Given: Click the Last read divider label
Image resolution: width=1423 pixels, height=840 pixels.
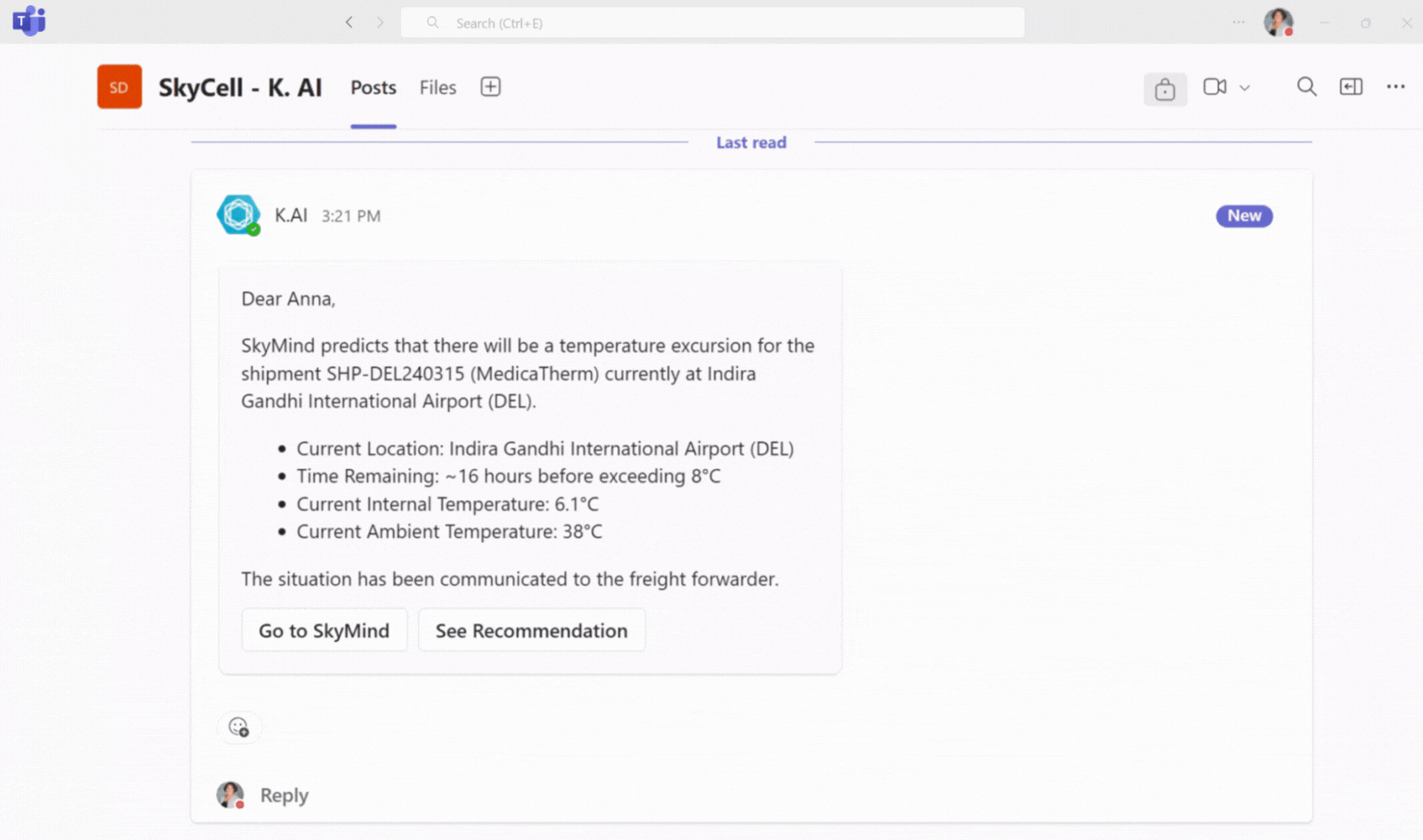Looking at the screenshot, I should [752, 142].
